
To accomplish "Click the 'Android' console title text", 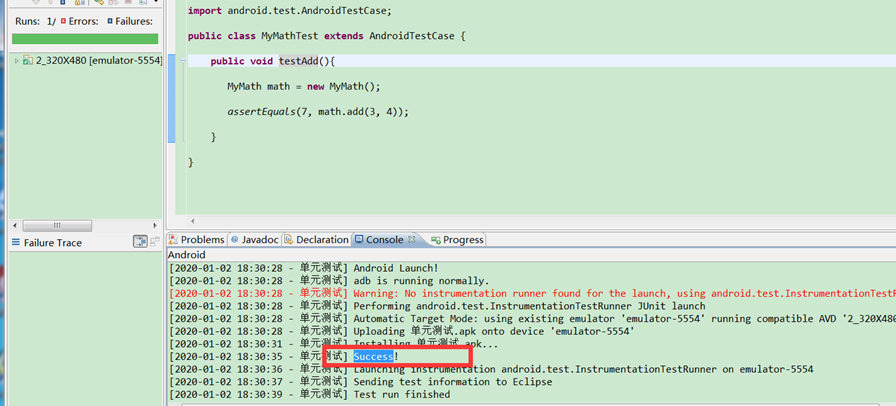I will coord(186,255).
